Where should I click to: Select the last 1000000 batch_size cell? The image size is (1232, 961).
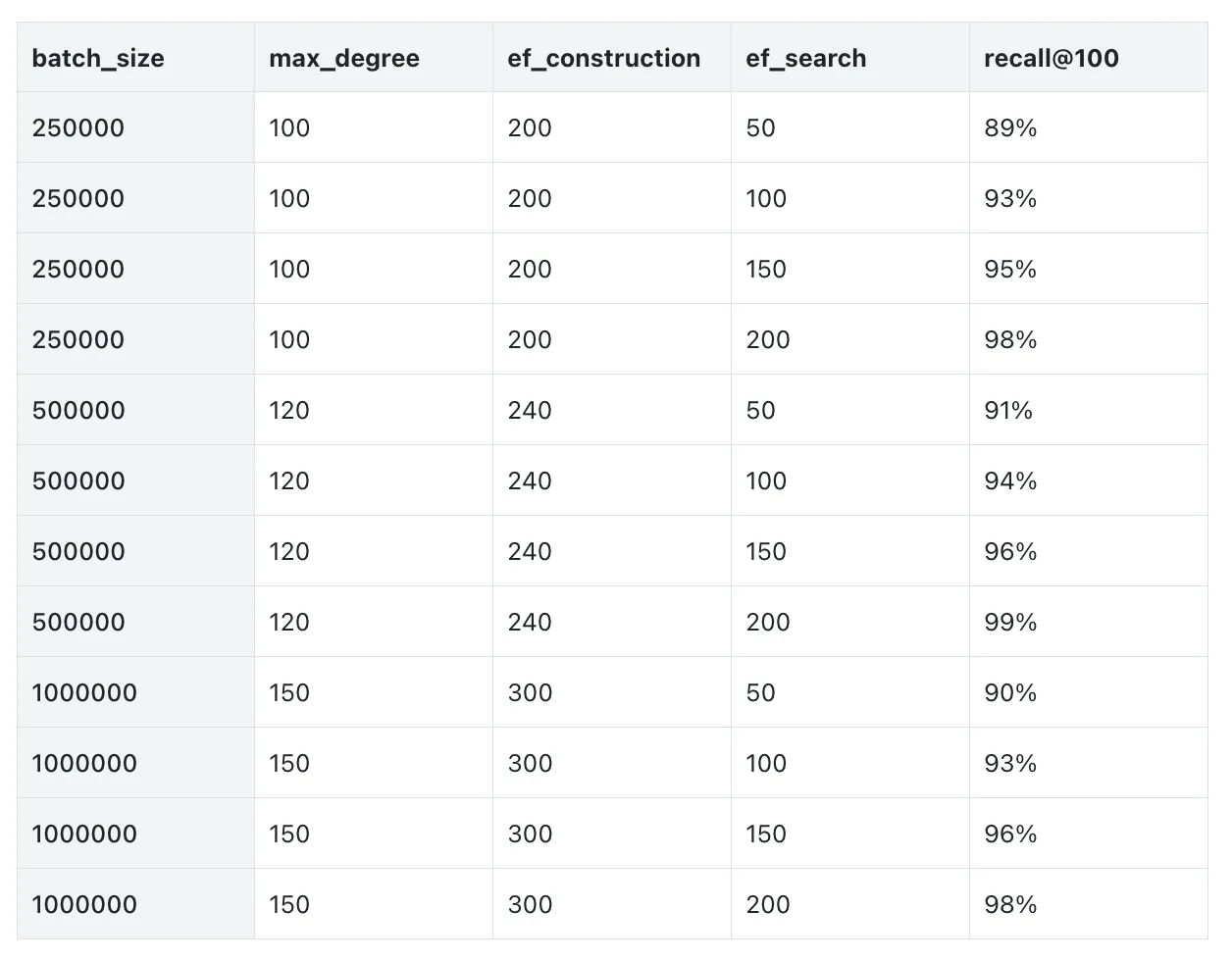(x=84, y=905)
